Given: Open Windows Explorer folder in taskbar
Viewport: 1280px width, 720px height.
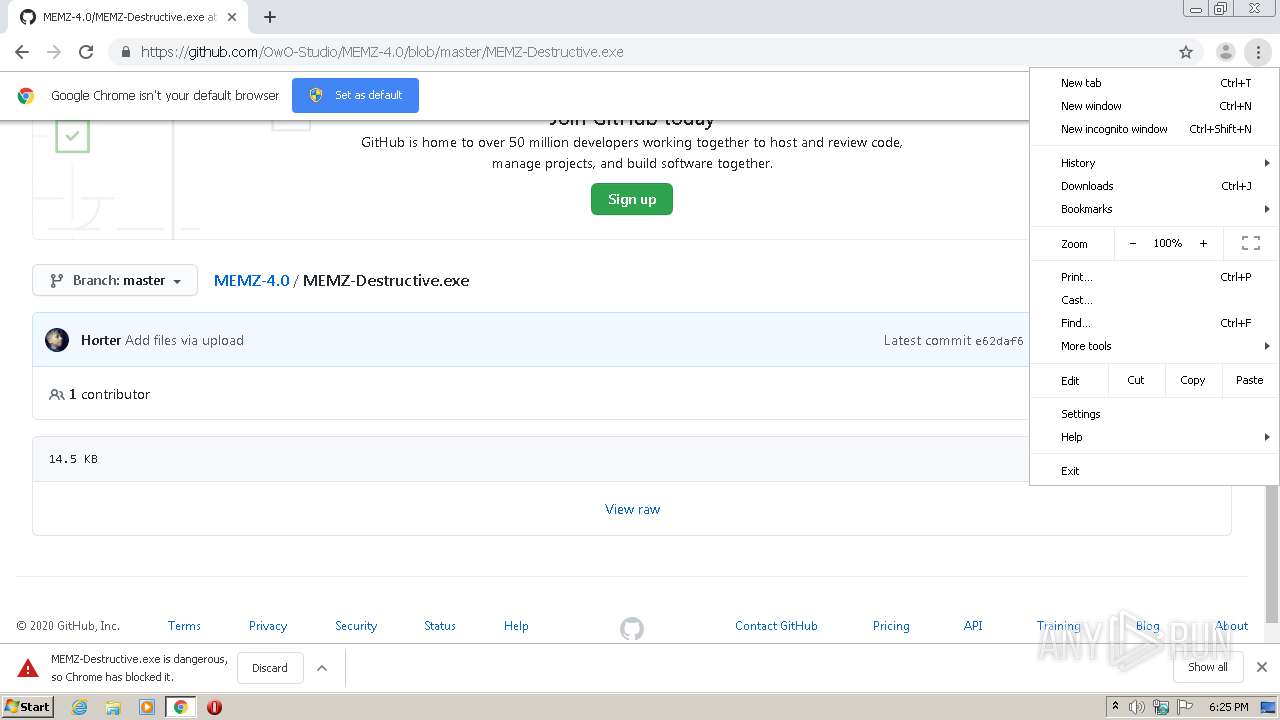Looking at the screenshot, I should [x=113, y=707].
